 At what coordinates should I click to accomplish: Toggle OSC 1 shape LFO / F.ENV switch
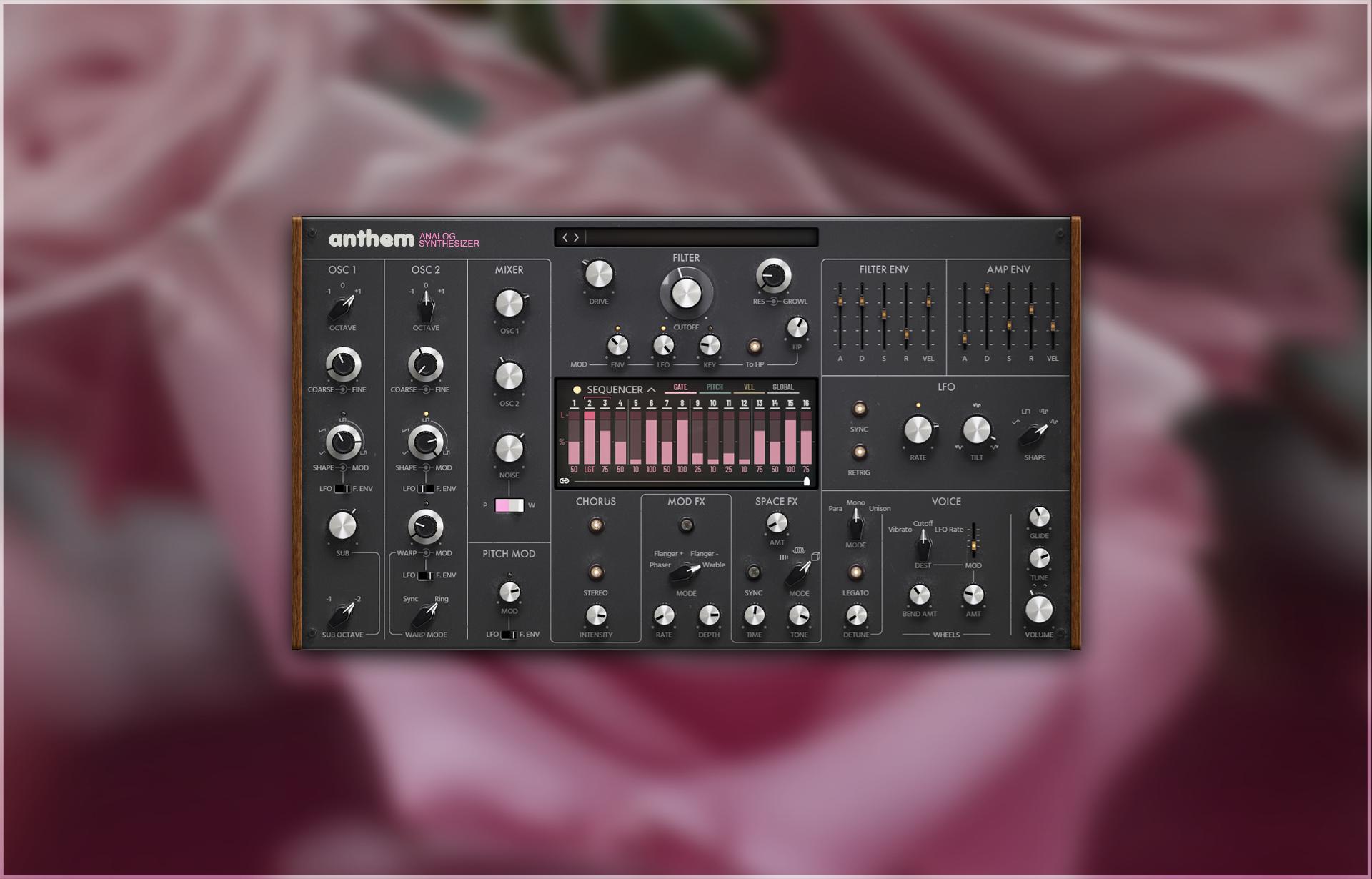coord(342,489)
